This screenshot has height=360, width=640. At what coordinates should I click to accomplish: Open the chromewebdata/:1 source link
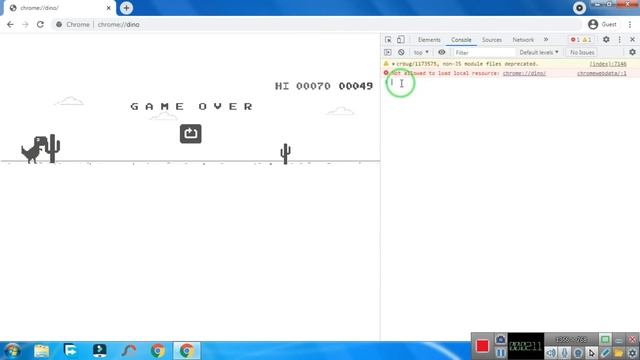tap(602, 73)
